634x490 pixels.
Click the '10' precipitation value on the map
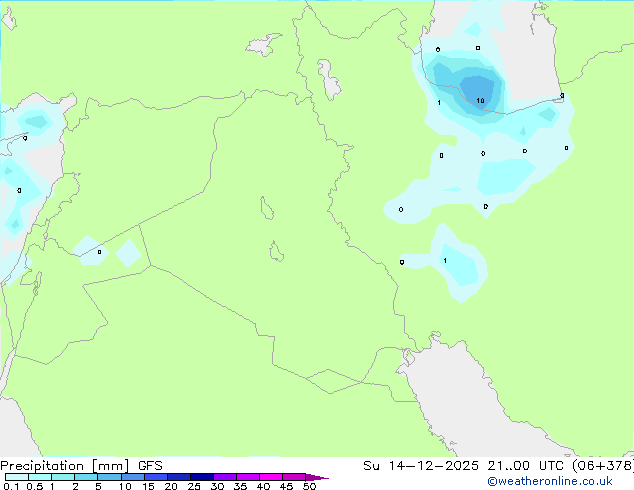pyautogui.click(x=480, y=100)
